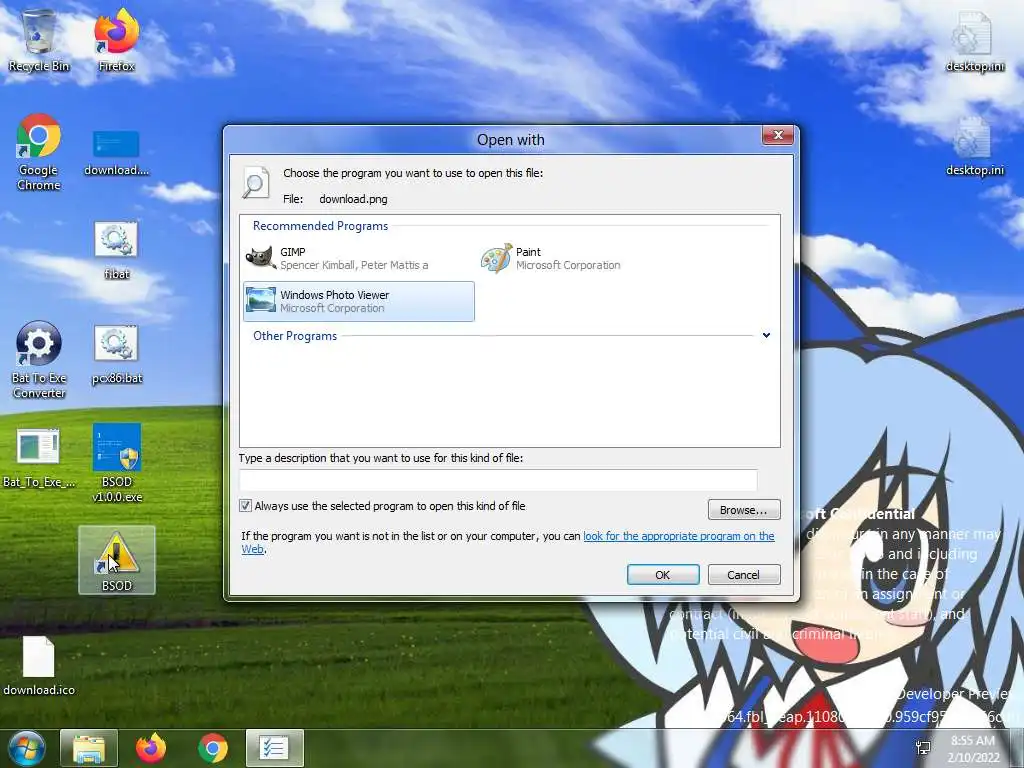Open the network tray icon

923,748
